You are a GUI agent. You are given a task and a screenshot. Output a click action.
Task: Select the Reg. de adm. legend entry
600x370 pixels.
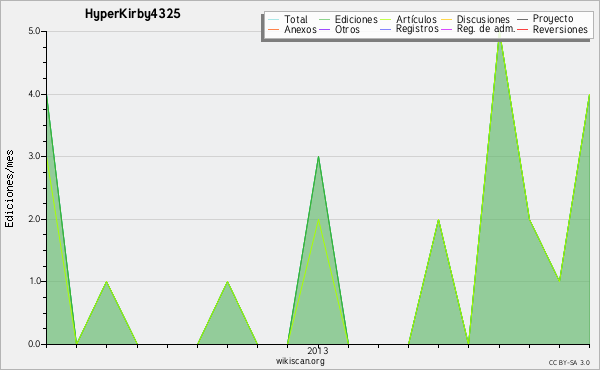486,29
